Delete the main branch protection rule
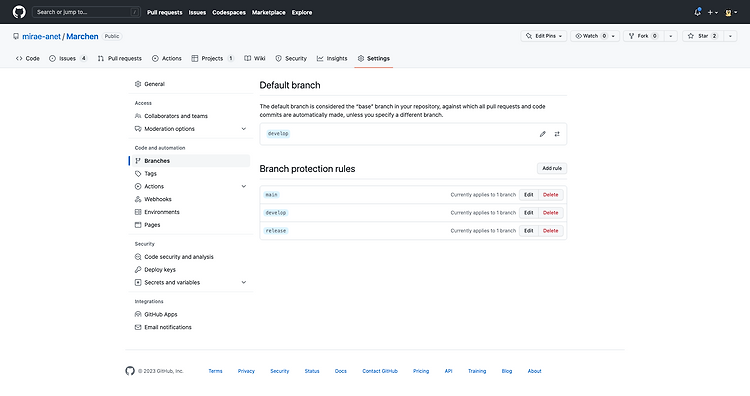This screenshot has width=750, height=396. point(551,195)
